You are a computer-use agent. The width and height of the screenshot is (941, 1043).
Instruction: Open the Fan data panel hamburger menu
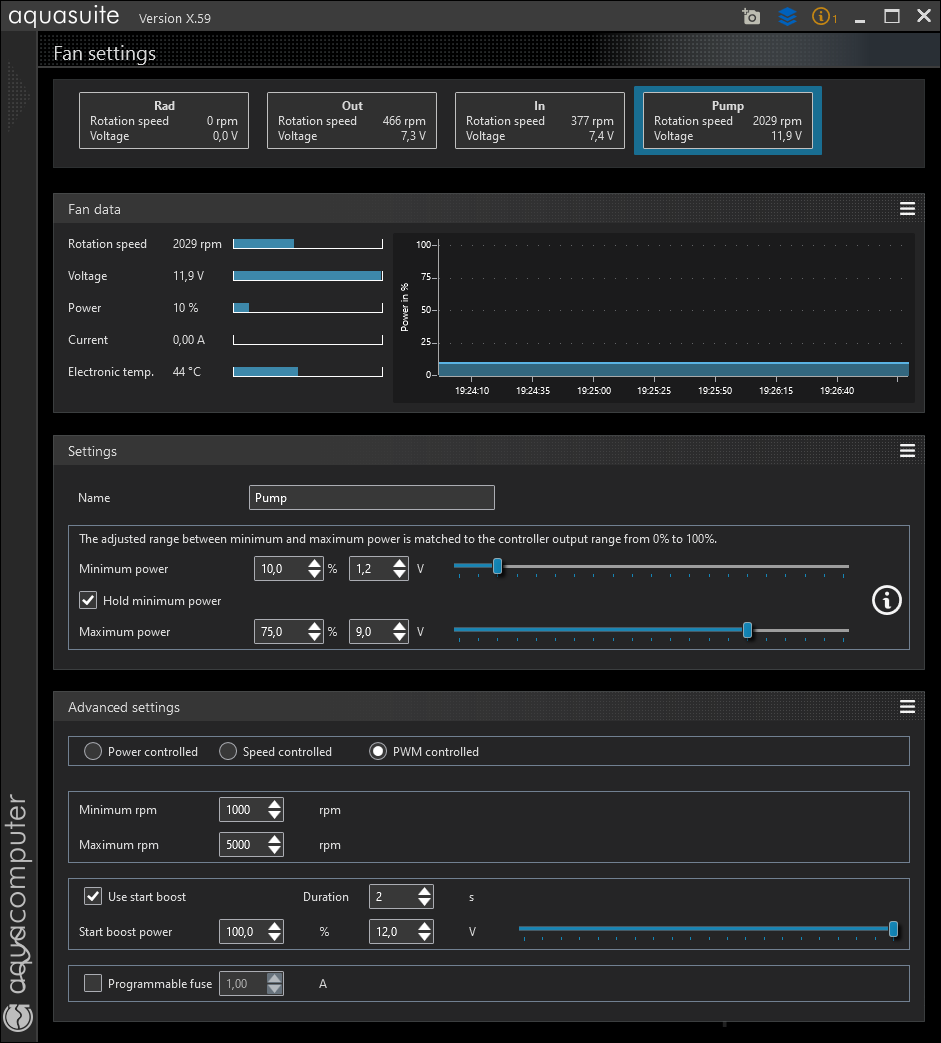click(907, 209)
